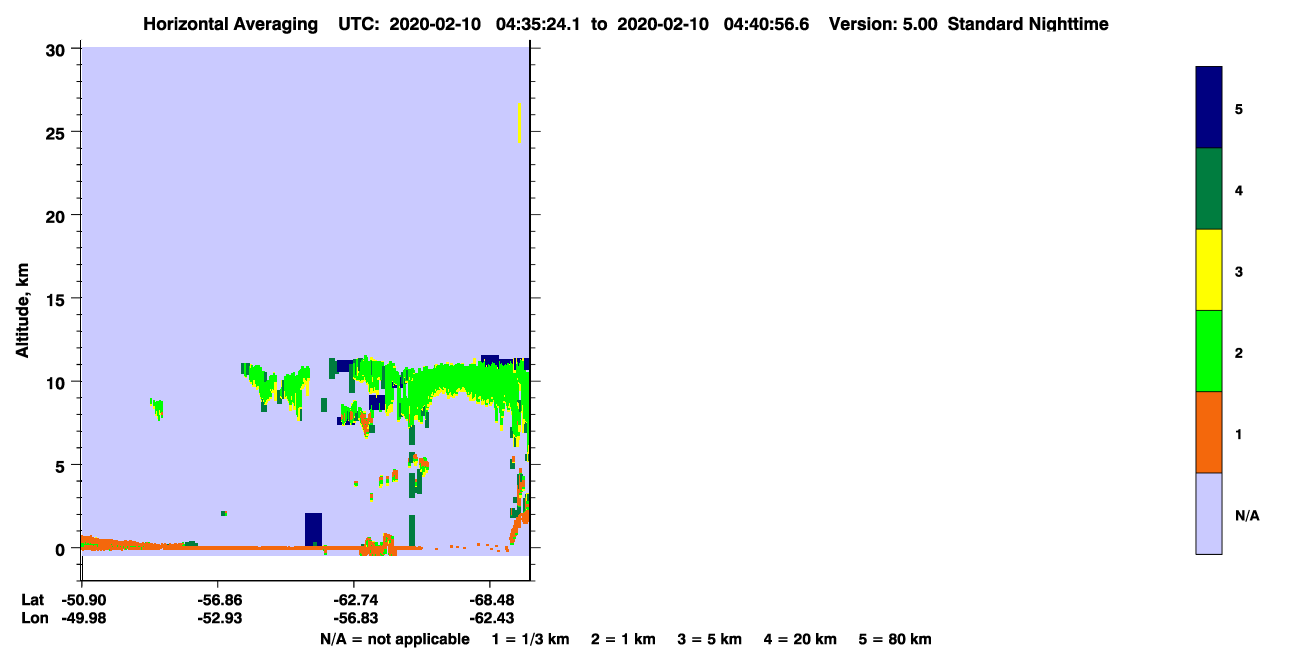This screenshot has height=667, width=1300.
Task: Click the yellow vertical streak near 25 km
Action: (x=520, y=123)
